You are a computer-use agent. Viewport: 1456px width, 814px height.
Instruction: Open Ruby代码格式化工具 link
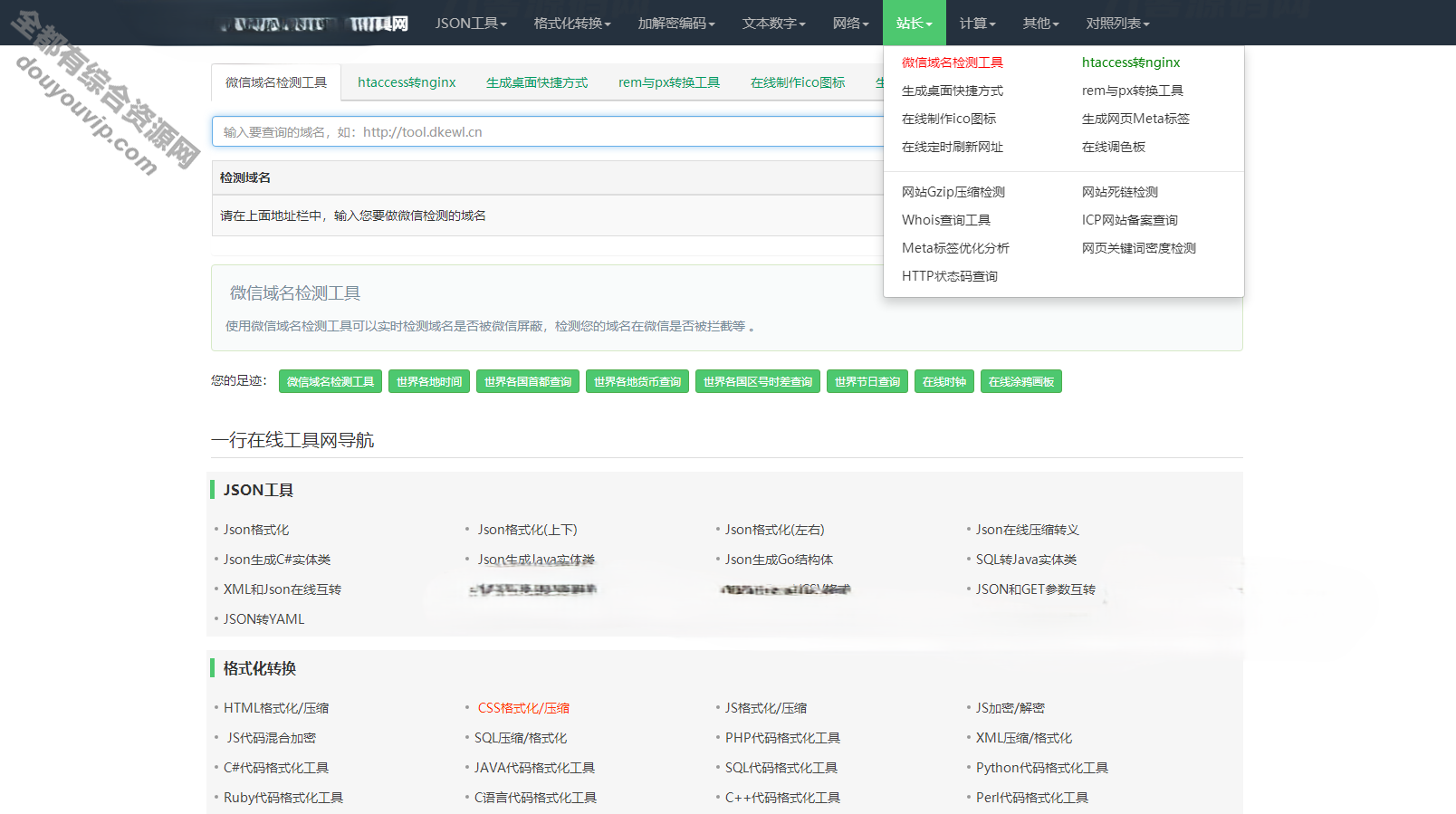pyautogui.click(x=283, y=798)
